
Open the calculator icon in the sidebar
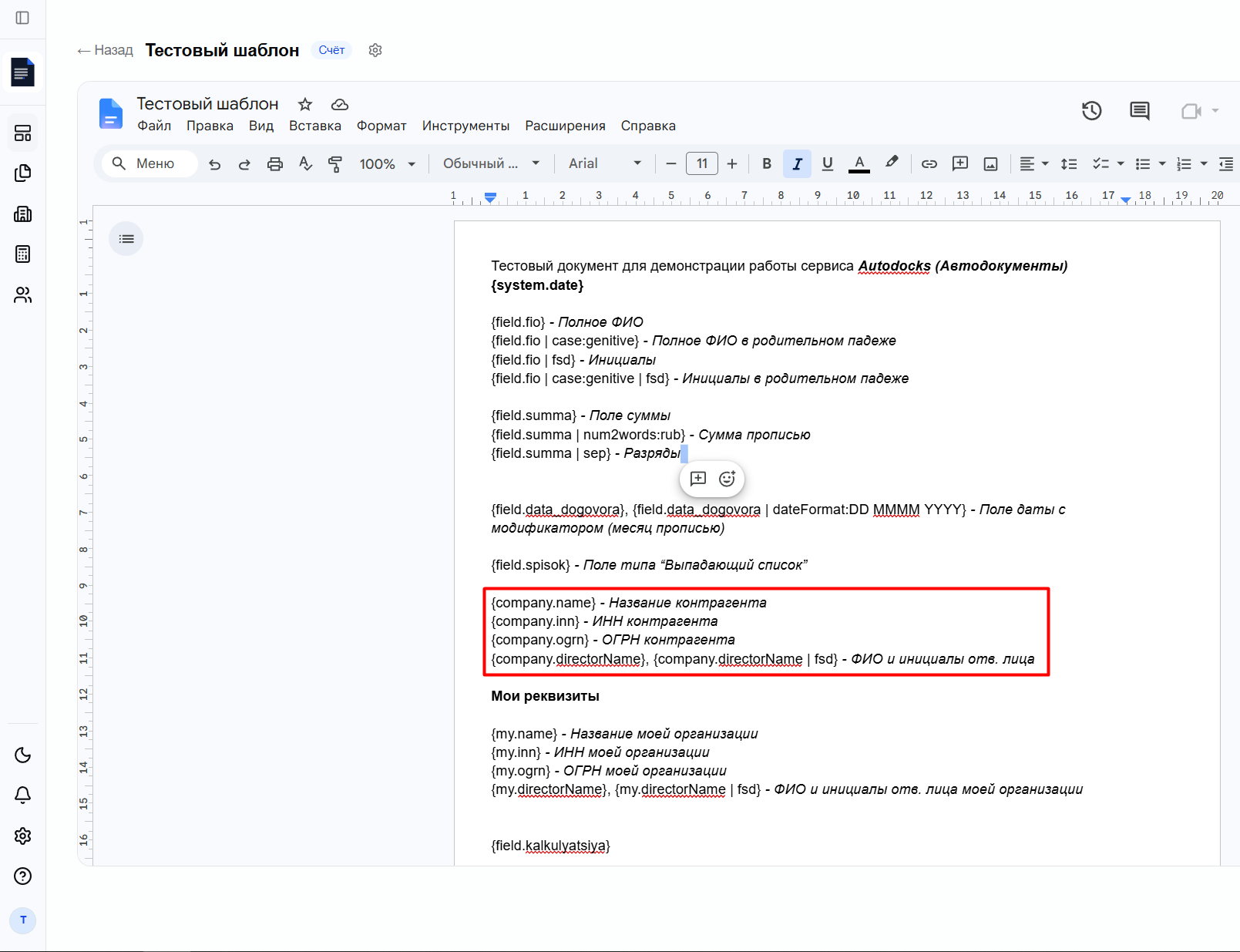click(22, 254)
